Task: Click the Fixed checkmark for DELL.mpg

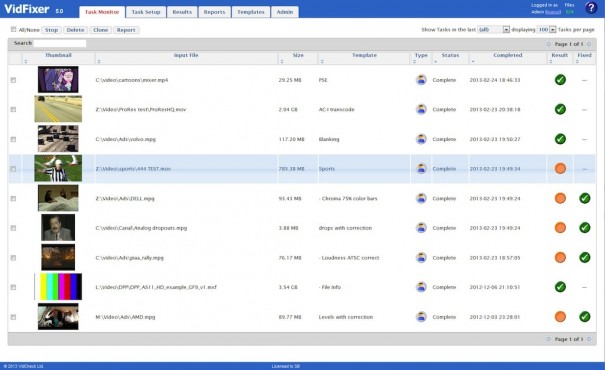Action: click(x=585, y=198)
